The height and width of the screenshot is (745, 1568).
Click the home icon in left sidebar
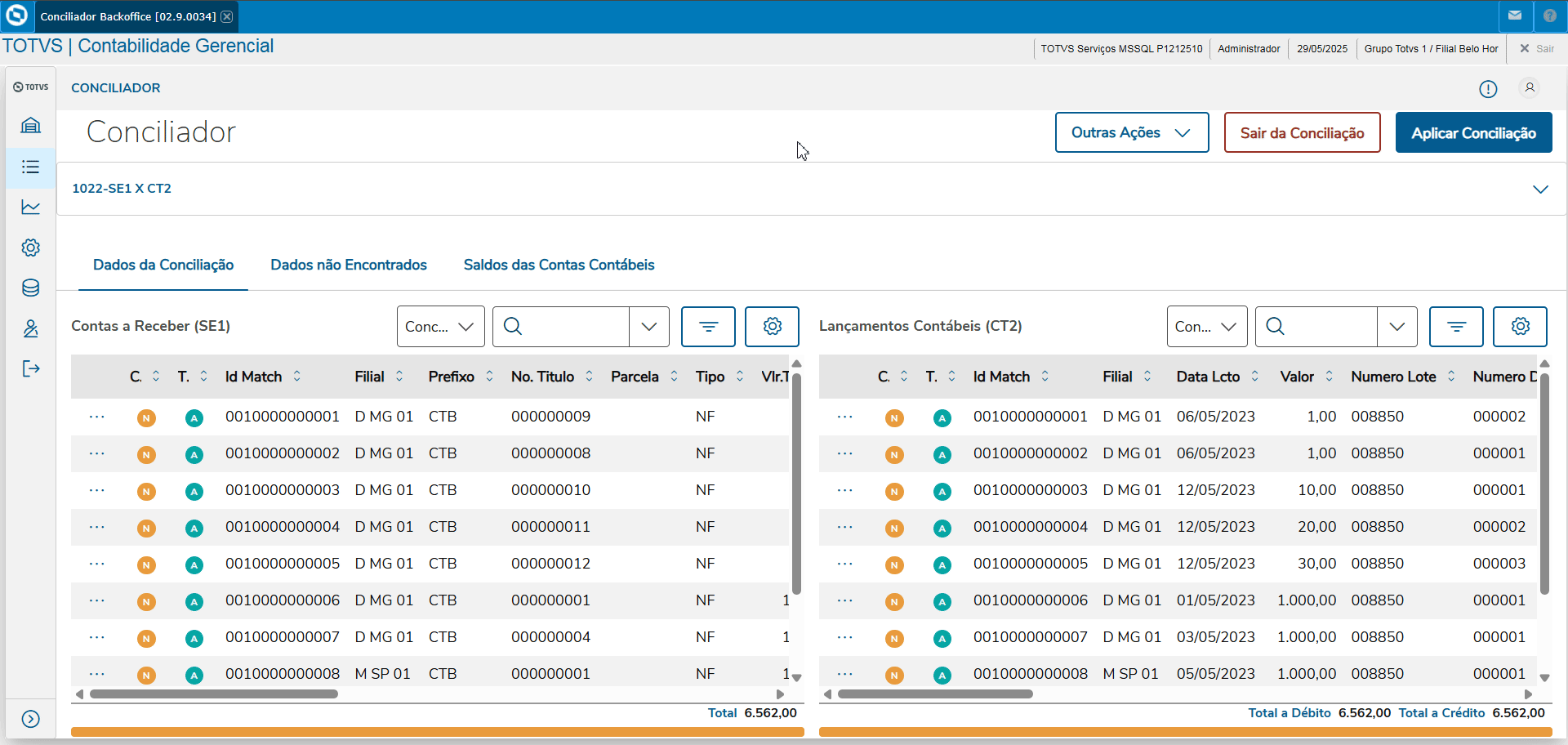click(x=30, y=125)
